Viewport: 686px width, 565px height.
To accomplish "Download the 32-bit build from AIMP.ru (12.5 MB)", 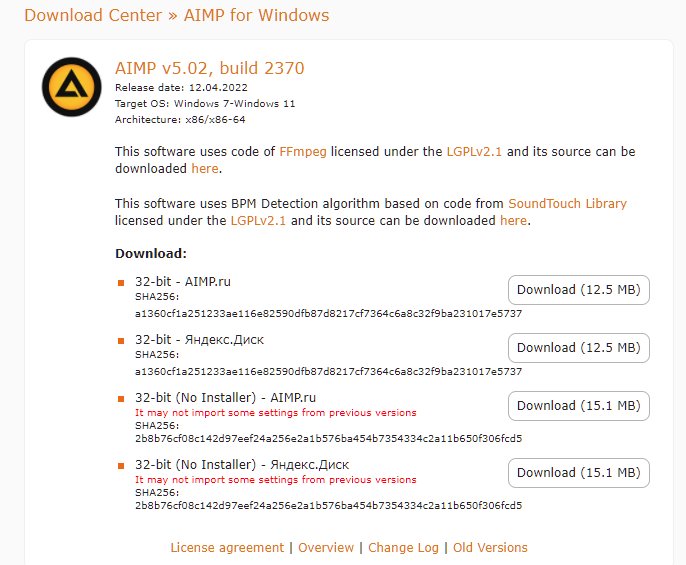I will (x=579, y=290).
